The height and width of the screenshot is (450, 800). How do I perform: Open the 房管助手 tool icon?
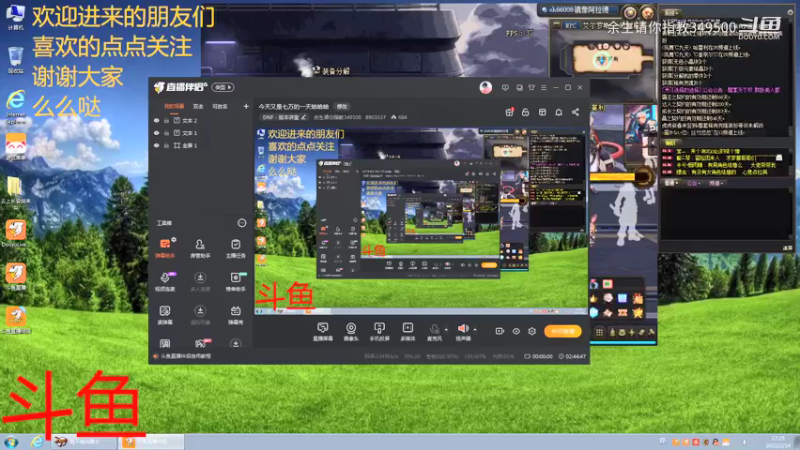(x=200, y=248)
